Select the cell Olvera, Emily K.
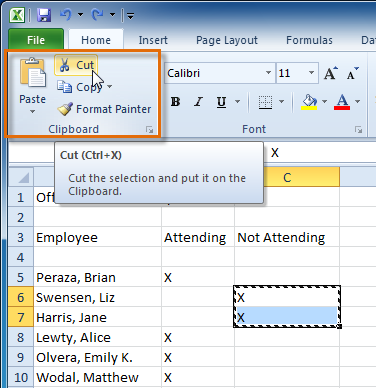The height and width of the screenshot is (388, 376). 98,357
